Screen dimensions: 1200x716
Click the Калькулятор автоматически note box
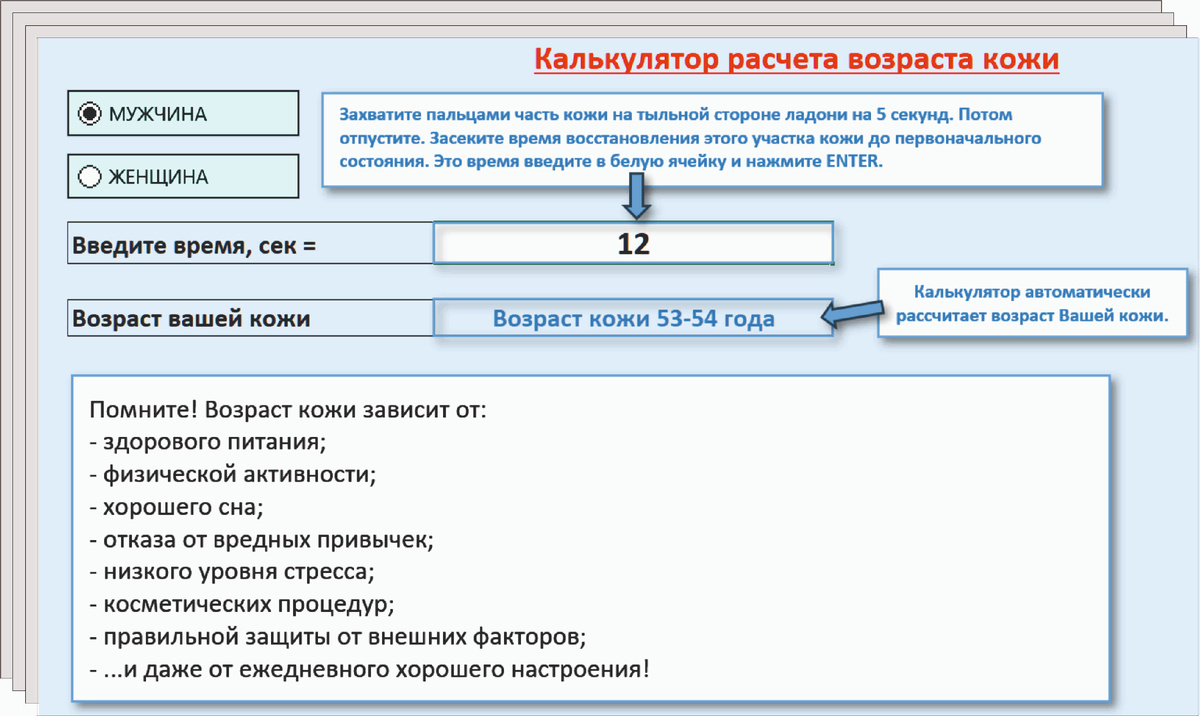pos(1030,303)
